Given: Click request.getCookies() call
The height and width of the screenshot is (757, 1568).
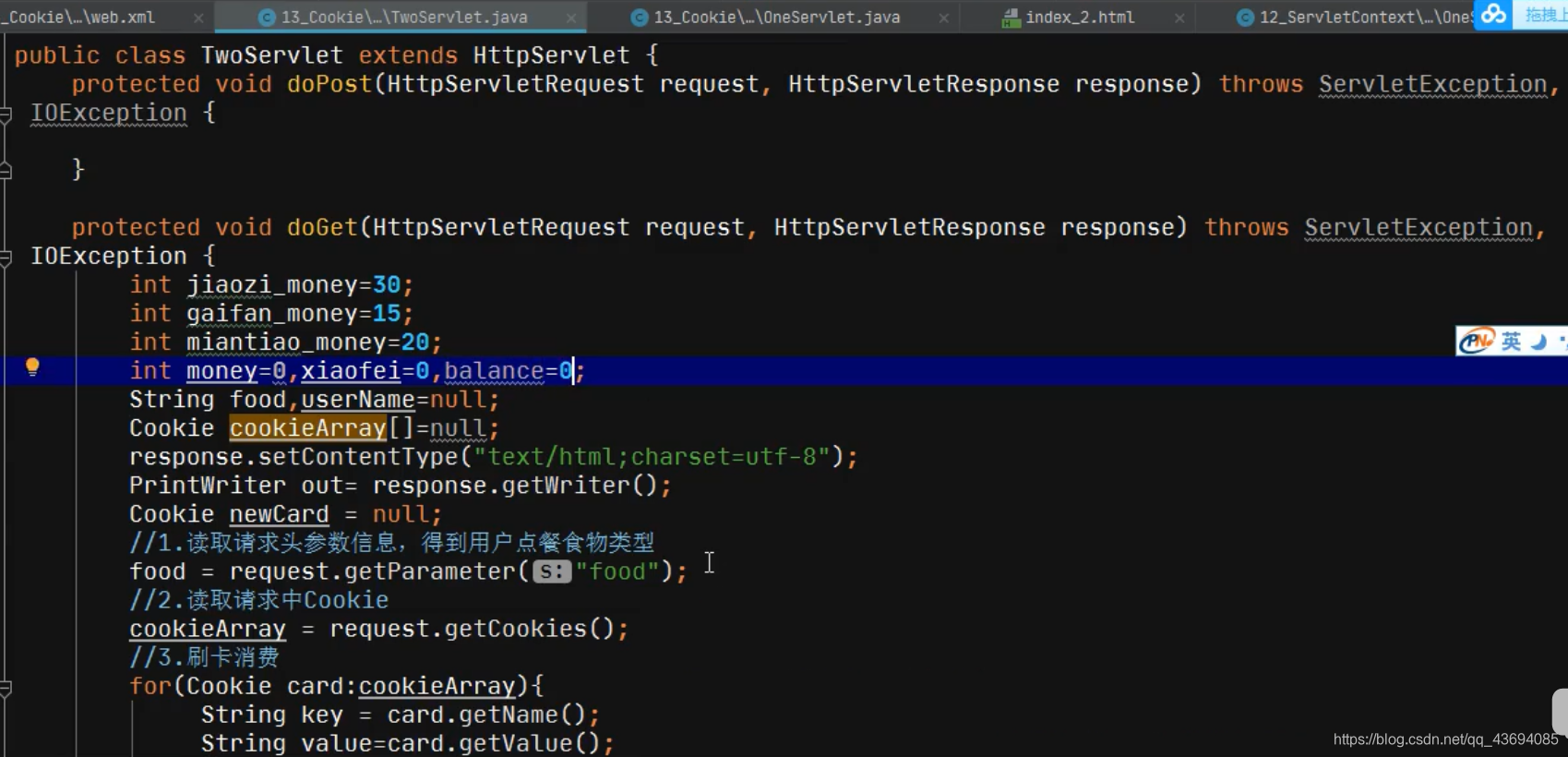Looking at the screenshot, I should [x=472, y=628].
